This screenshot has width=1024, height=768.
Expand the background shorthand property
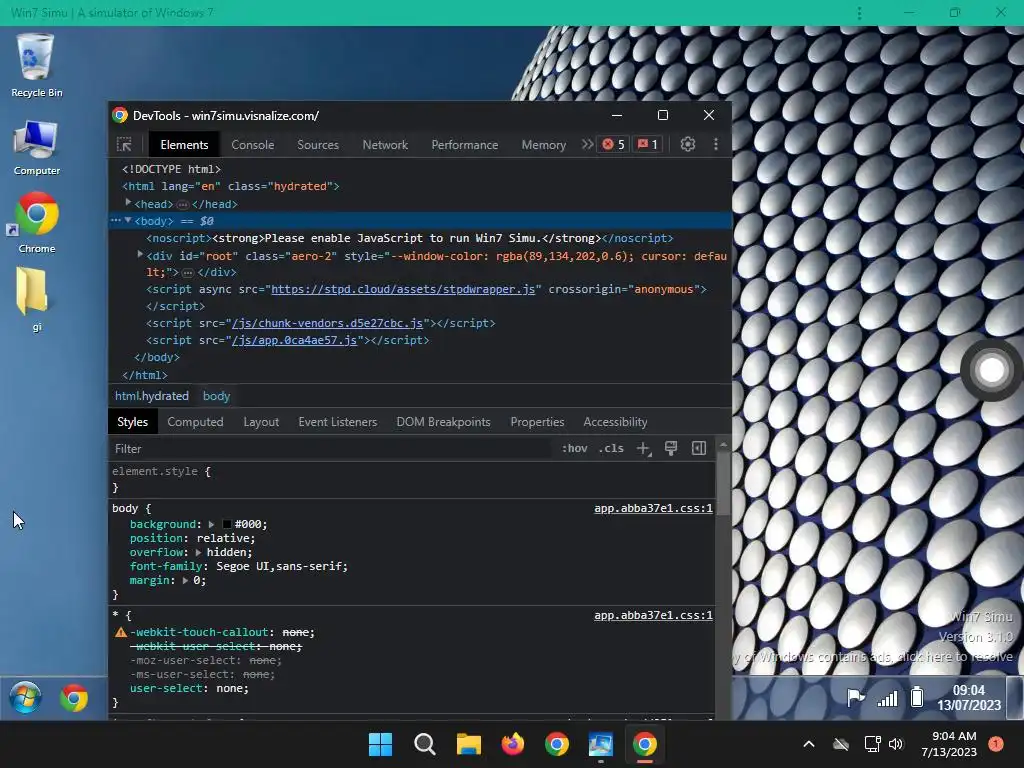[211, 524]
